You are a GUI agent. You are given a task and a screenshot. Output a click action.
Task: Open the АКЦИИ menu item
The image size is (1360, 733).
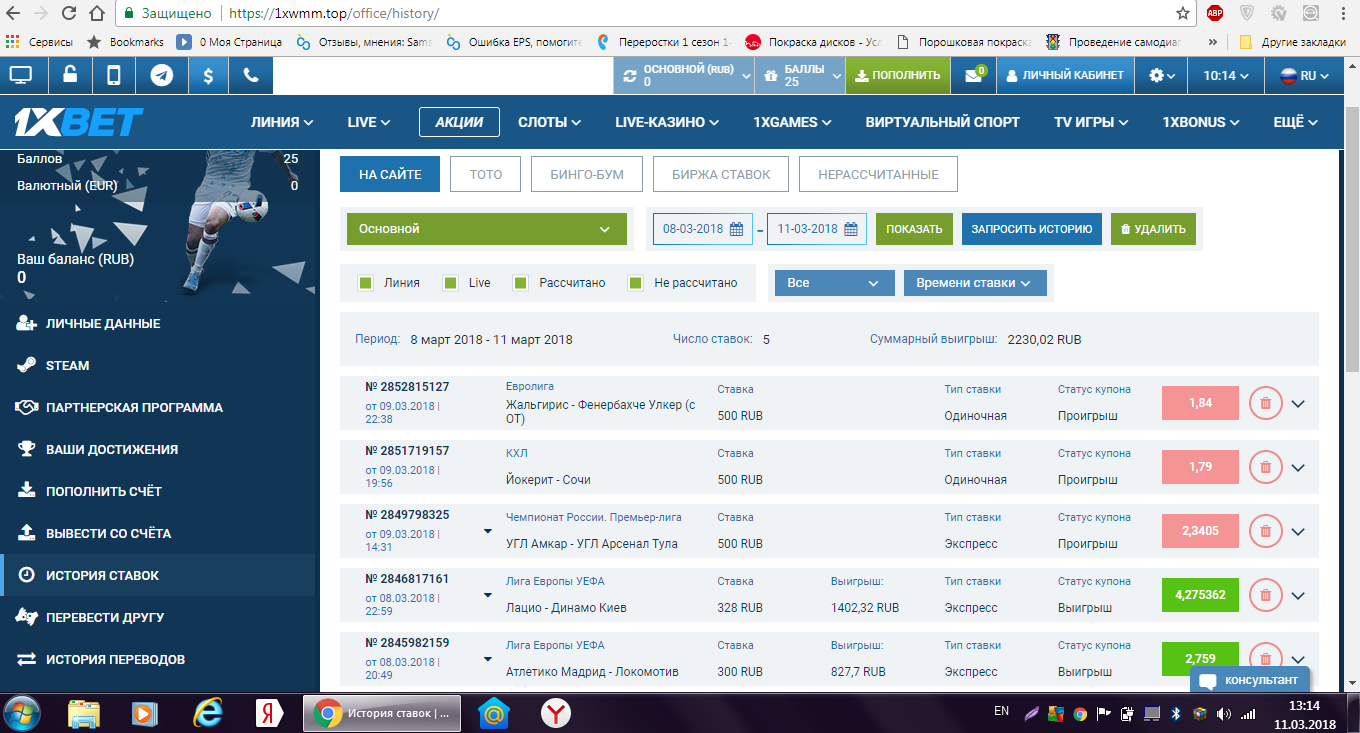(x=459, y=122)
